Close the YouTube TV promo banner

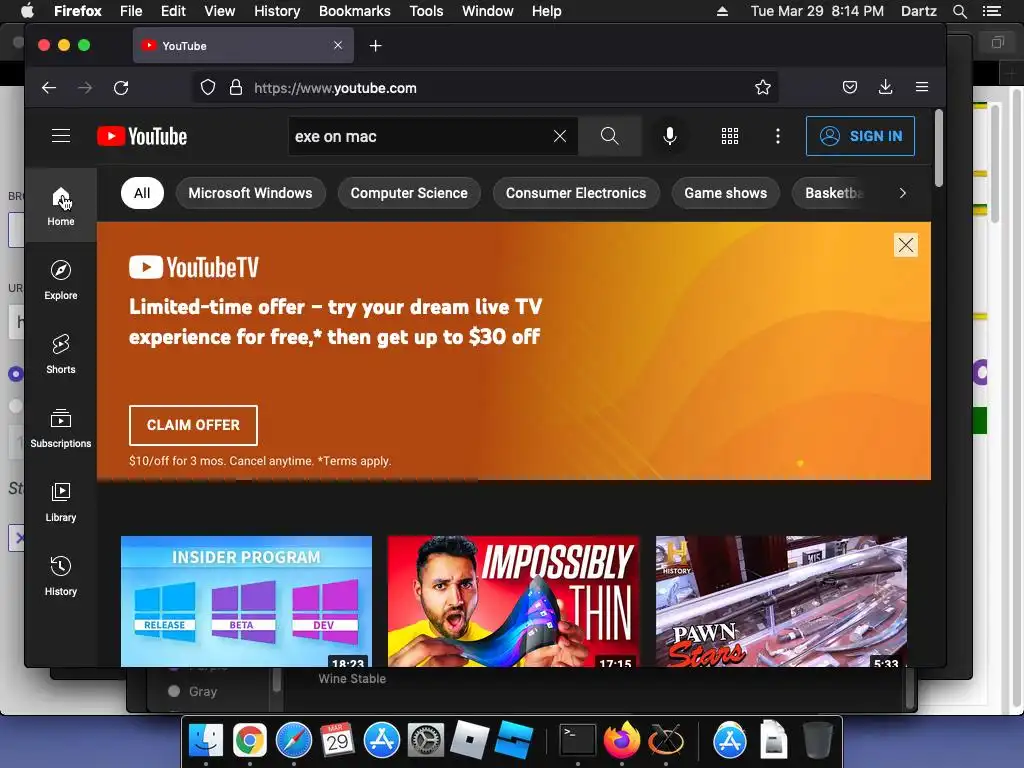[x=906, y=245]
